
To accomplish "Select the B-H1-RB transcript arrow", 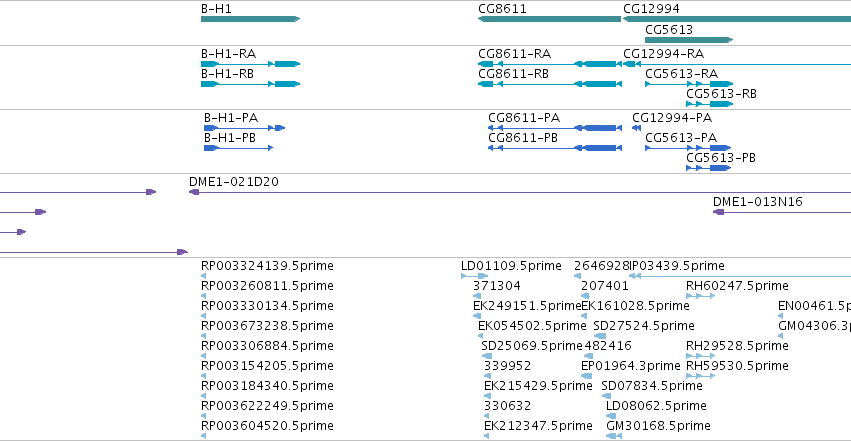I will point(250,84).
